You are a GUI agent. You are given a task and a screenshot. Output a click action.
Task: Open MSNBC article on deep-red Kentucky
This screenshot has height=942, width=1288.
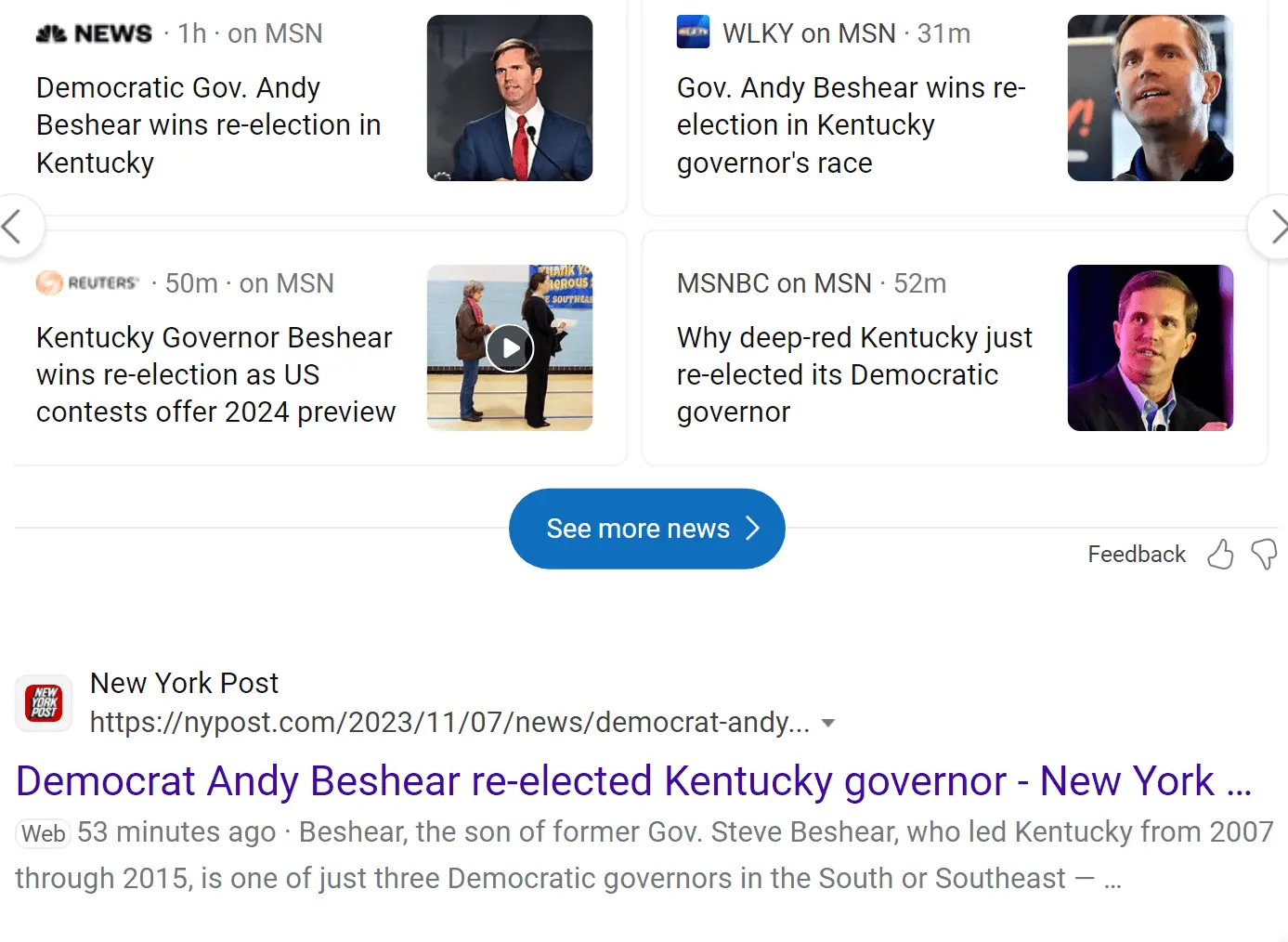[853, 374]
